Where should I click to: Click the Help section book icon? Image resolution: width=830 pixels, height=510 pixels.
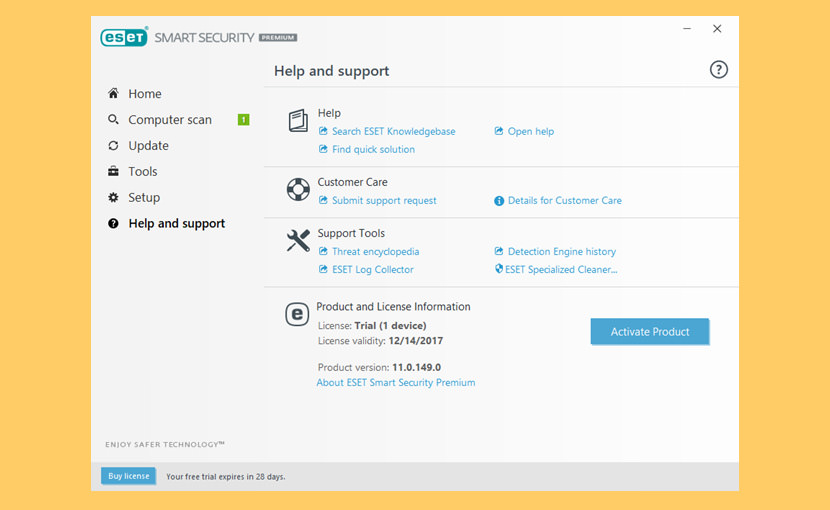click(x=298, y=120)
